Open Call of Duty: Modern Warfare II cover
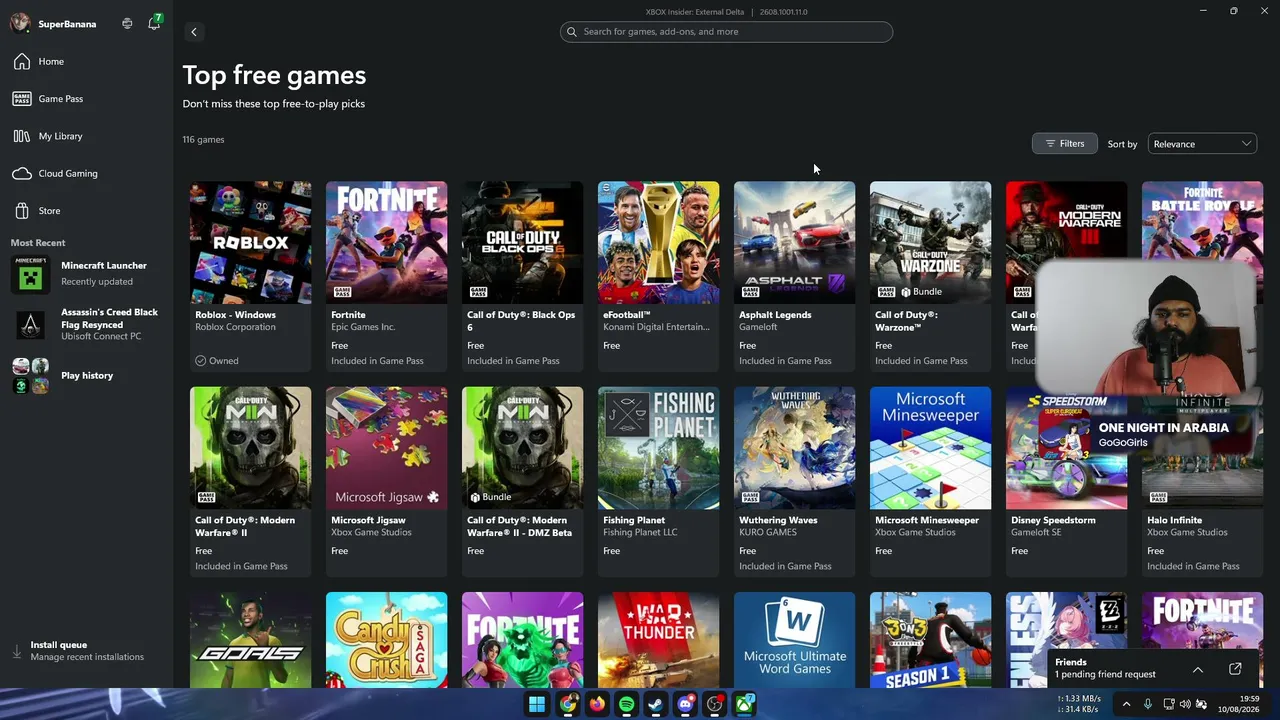1280x720 pixels. [250, 448]
